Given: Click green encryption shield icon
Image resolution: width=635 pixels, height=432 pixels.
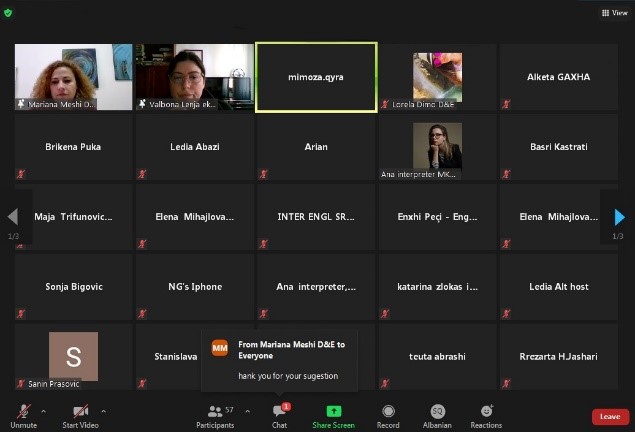Looking at the screenshot, I should point(9,11).
